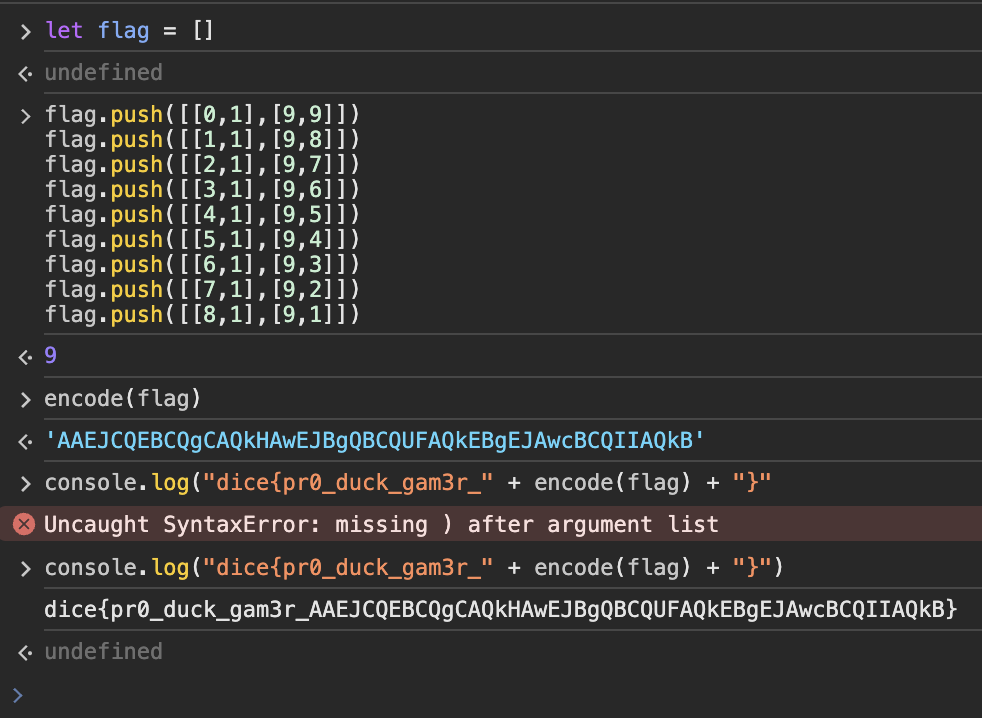The image size is (982, 718).
Task: Click the input chevron beside 'encode(flag)'
Action: (x=25, y=400)
